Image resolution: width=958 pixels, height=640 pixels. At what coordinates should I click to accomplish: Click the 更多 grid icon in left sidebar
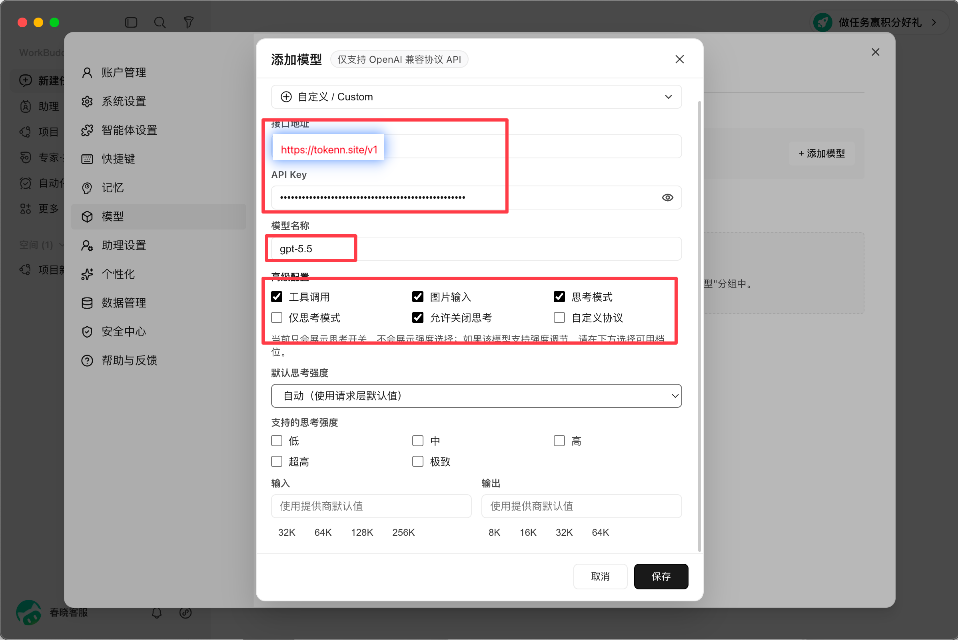26,209
